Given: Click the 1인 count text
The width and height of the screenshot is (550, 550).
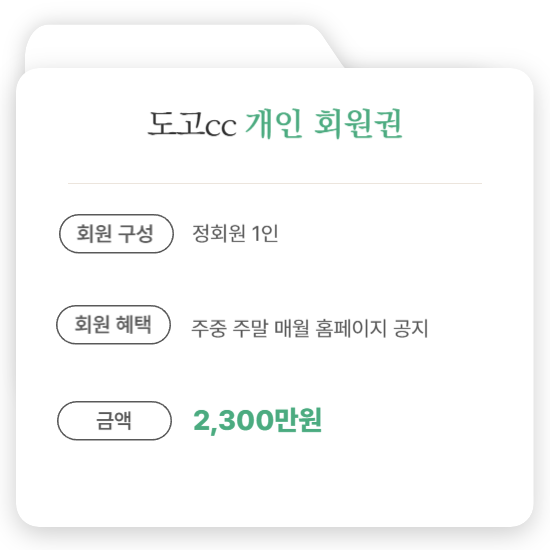Looking at the screenshot, I should [265, 233].
